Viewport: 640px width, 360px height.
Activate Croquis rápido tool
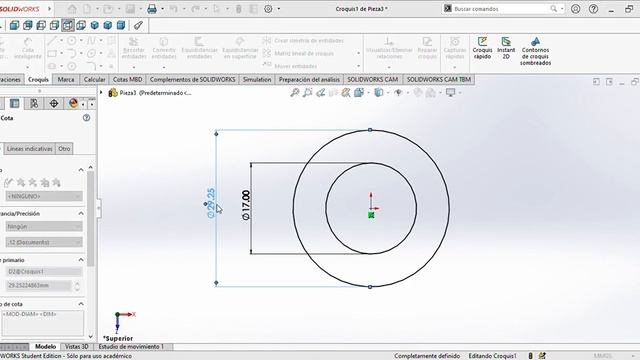click(x=482, y=48)
